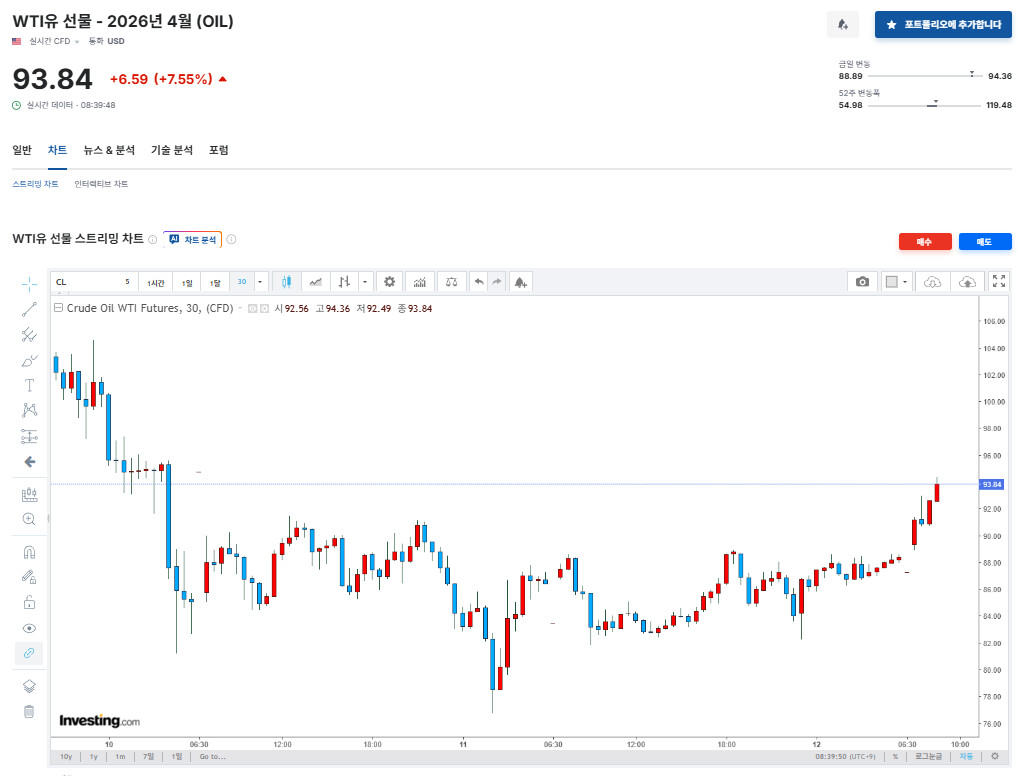Open the 뉴스 & 분석 tab
Viewport: 1018px width, 776px height.
[x=109, y=150]
